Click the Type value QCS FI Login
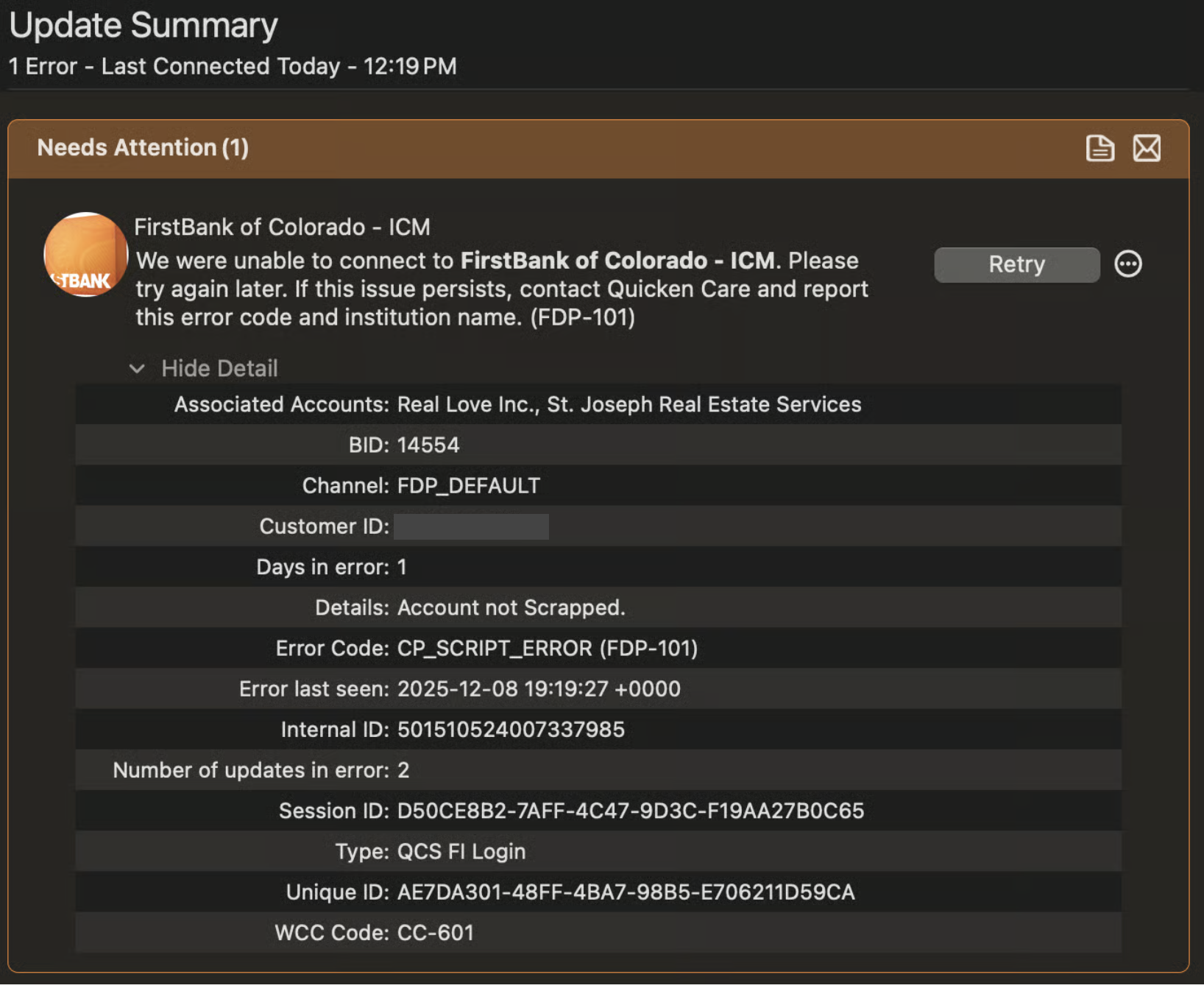Screen dimensions: 1204x991 pyautogui.click(x=461, y=852)
